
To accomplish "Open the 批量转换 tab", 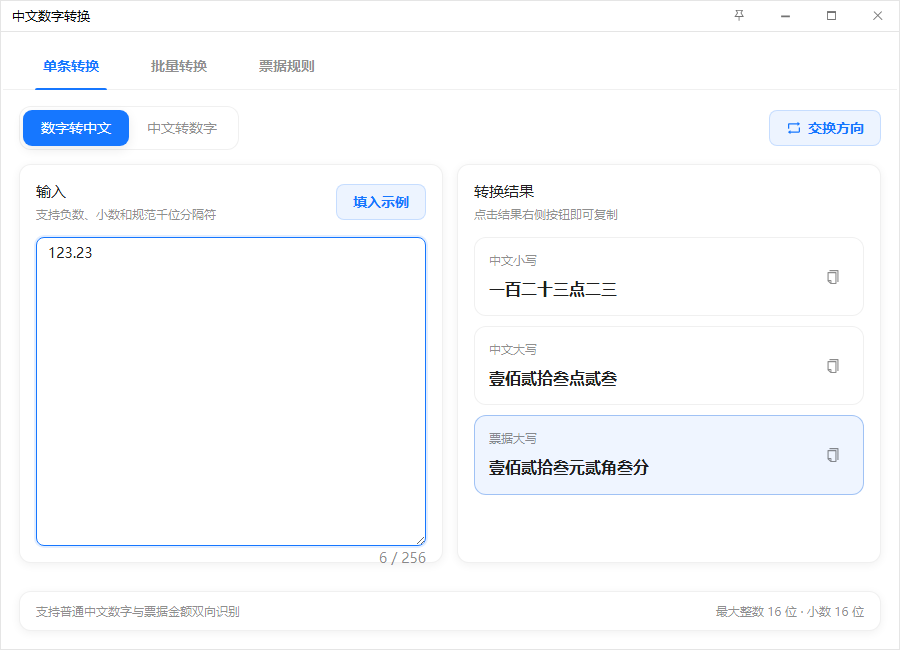I will pyautogui.click(x=179, y=66).
